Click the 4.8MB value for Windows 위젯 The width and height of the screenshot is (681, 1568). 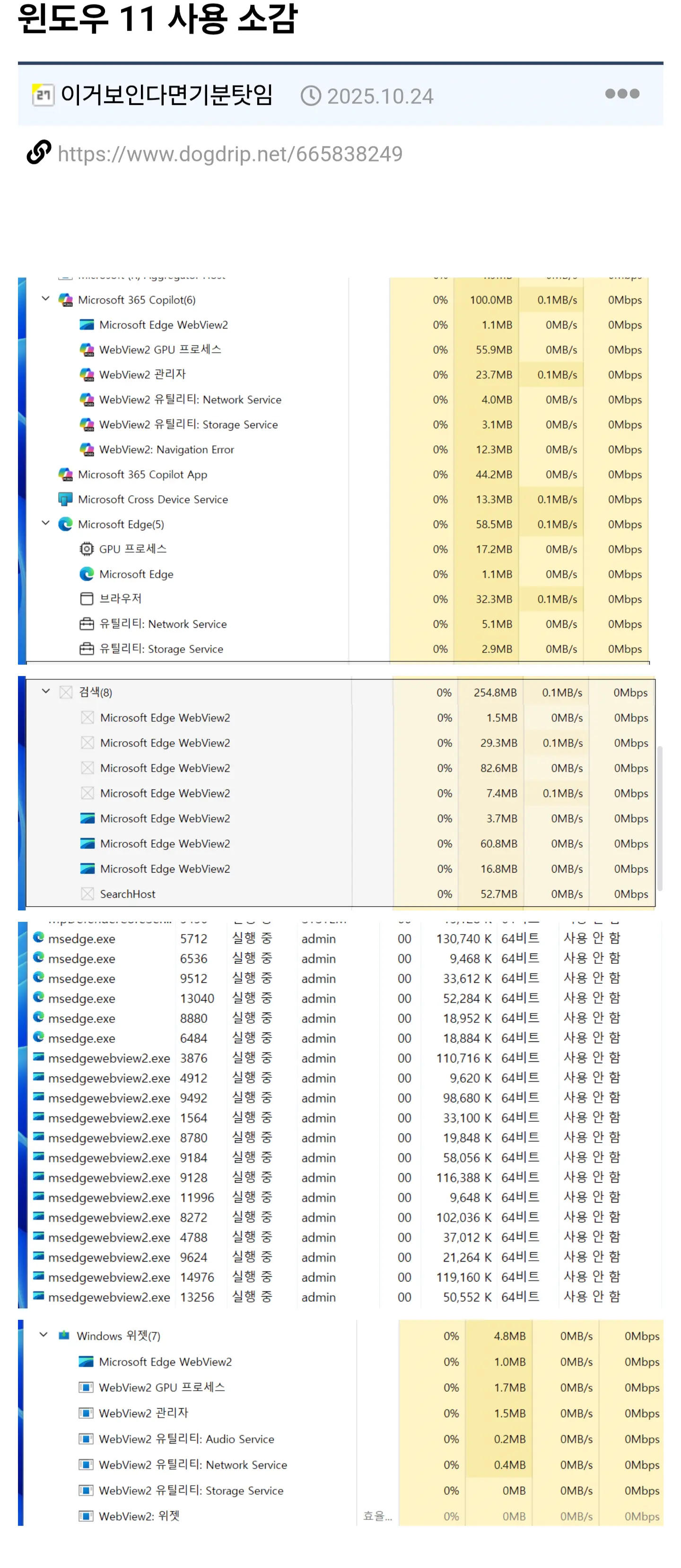pyautogui.click(x=509, y=1336)
